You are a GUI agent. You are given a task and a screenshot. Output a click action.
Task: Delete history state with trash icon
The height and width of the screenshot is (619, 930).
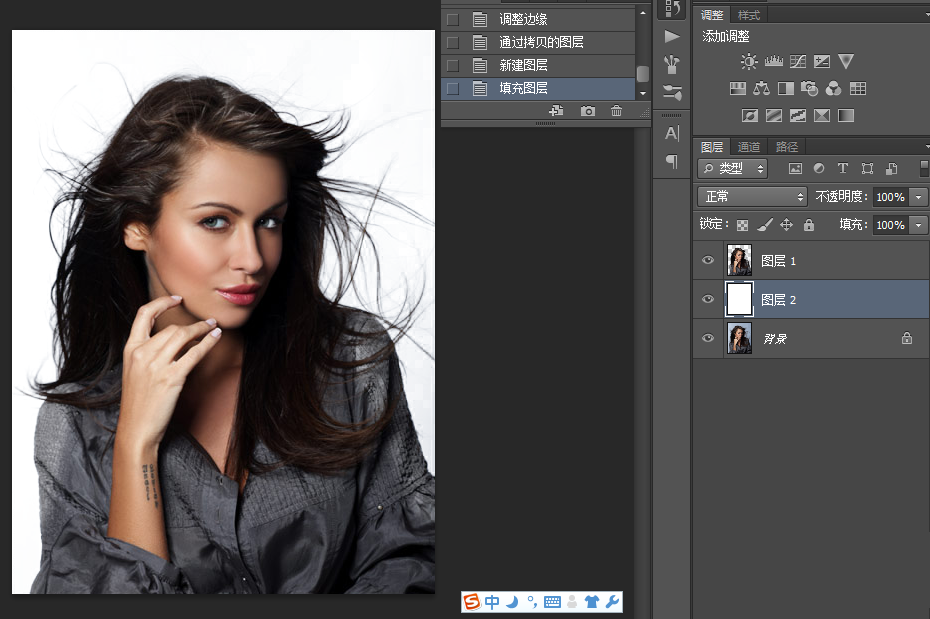coord(616,111)
